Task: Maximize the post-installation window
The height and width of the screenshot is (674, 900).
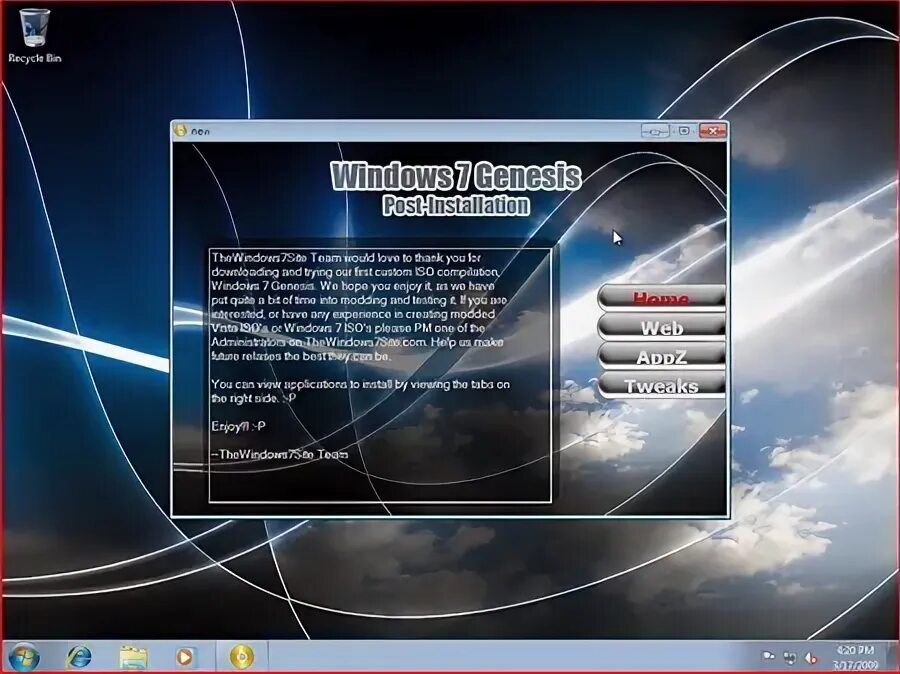Action: (x=684, y=131)
